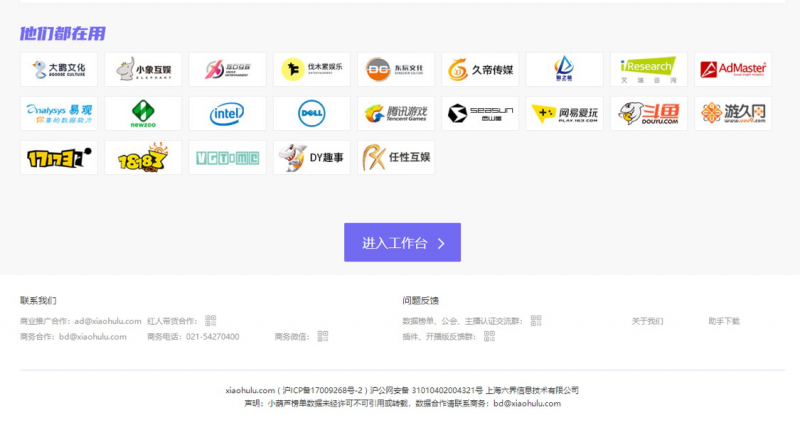Screen dimensions: 800x425
Task: Click the Dell logo
Action: click(312, 113)
